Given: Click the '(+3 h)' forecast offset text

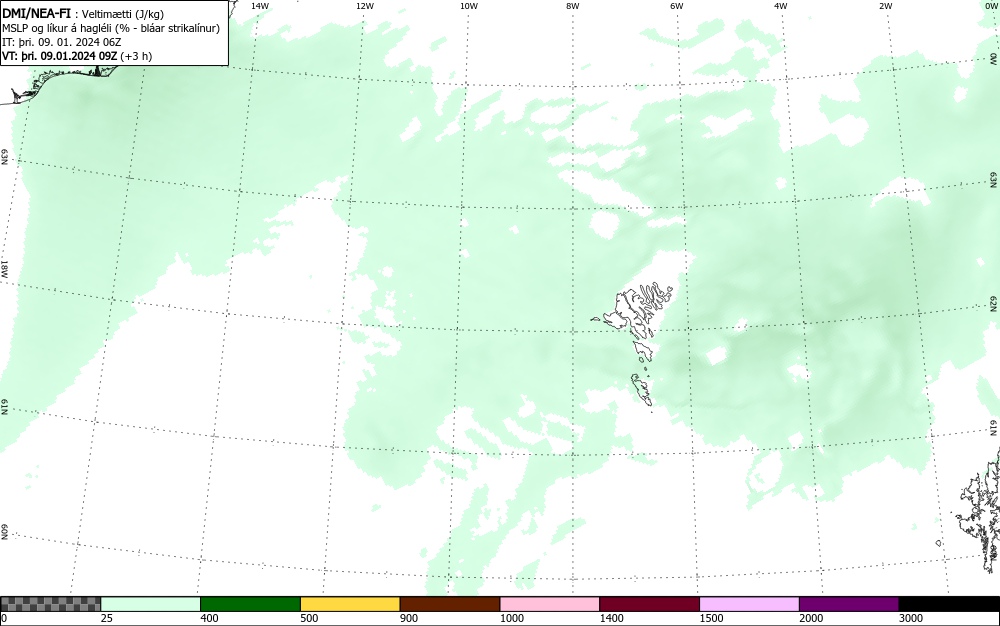Looking at the screenshot, I should (136, 56).
